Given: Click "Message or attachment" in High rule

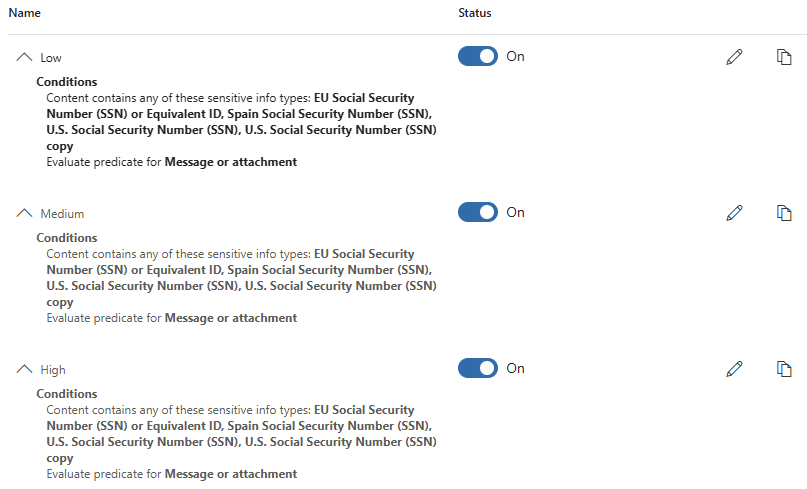Looking at the screenshot, I should (230, 474).
